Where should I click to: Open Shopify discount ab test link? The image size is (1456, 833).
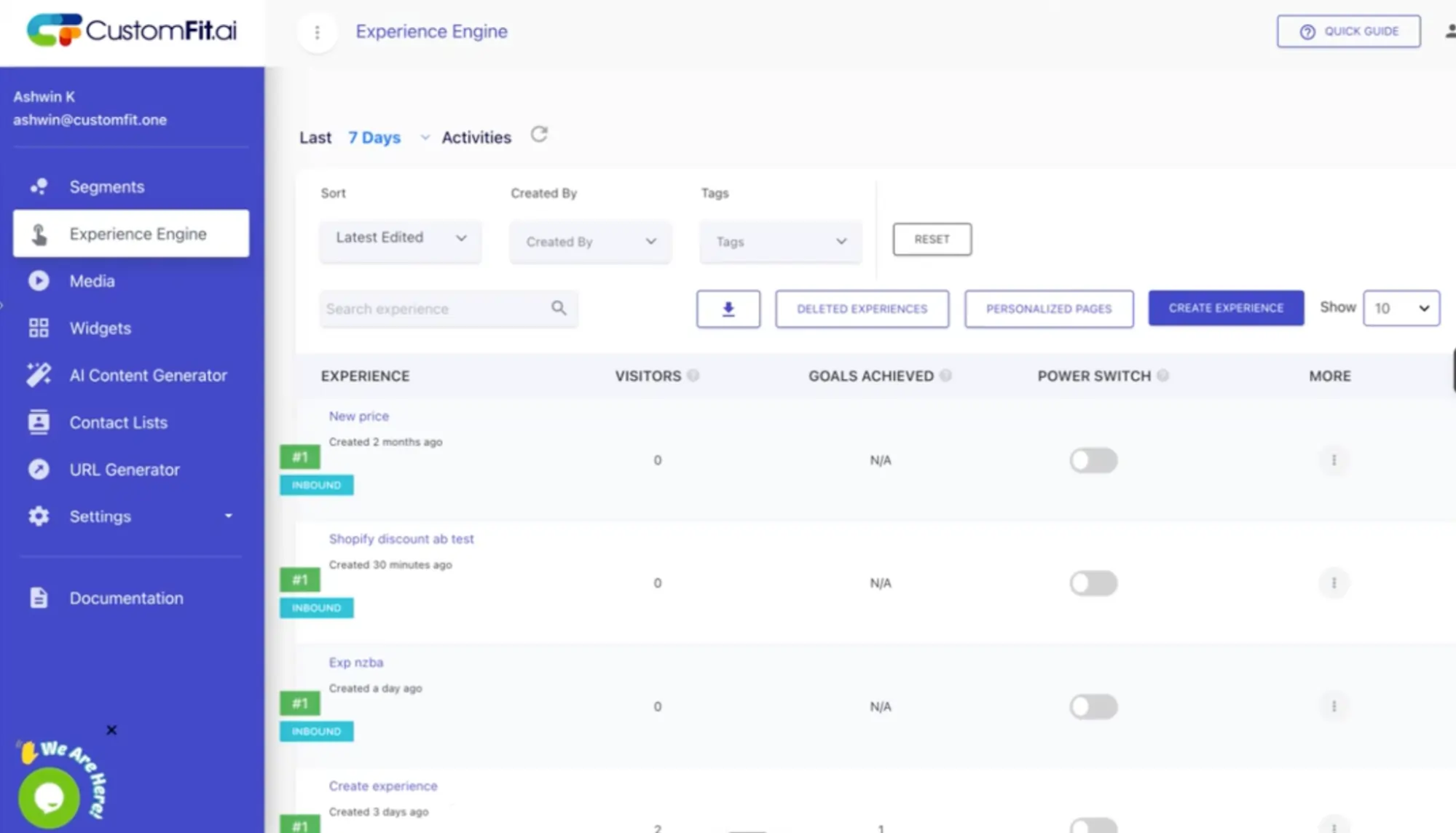(401, 539)
